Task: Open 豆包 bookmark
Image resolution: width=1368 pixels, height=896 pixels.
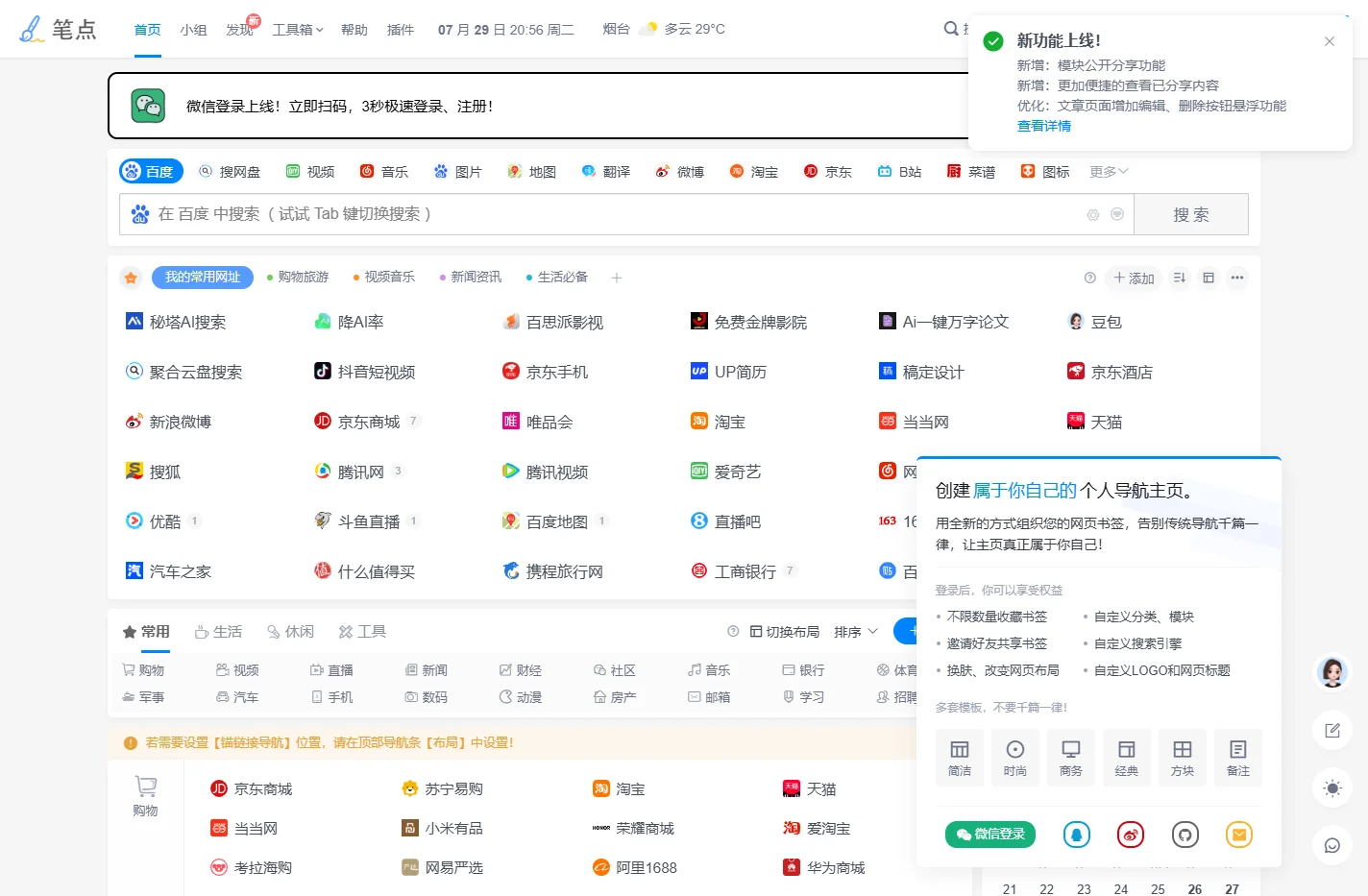Action: coord(1095,322)
